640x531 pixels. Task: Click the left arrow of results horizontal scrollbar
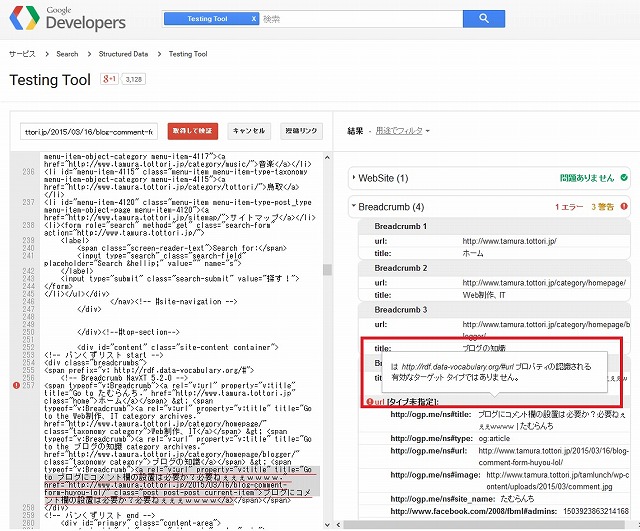(x=338, y=524)
